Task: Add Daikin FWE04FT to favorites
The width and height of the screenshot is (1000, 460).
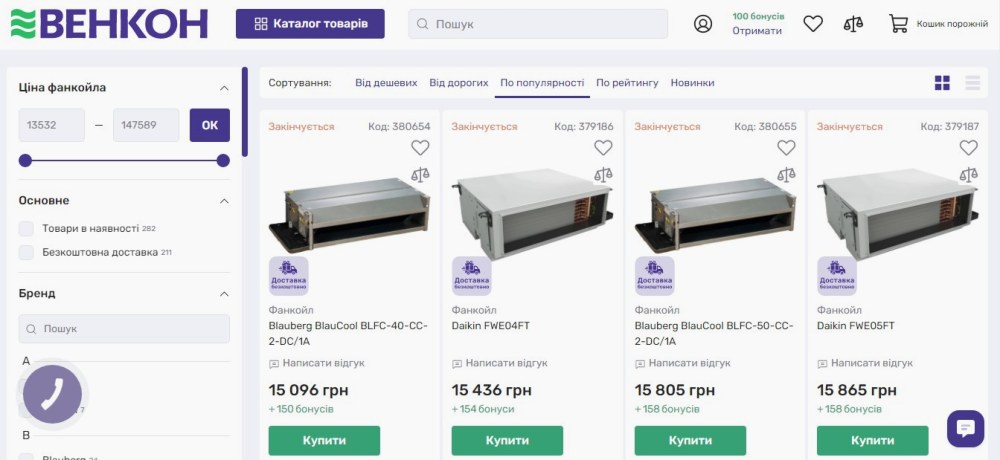Action: pos(603,148)
